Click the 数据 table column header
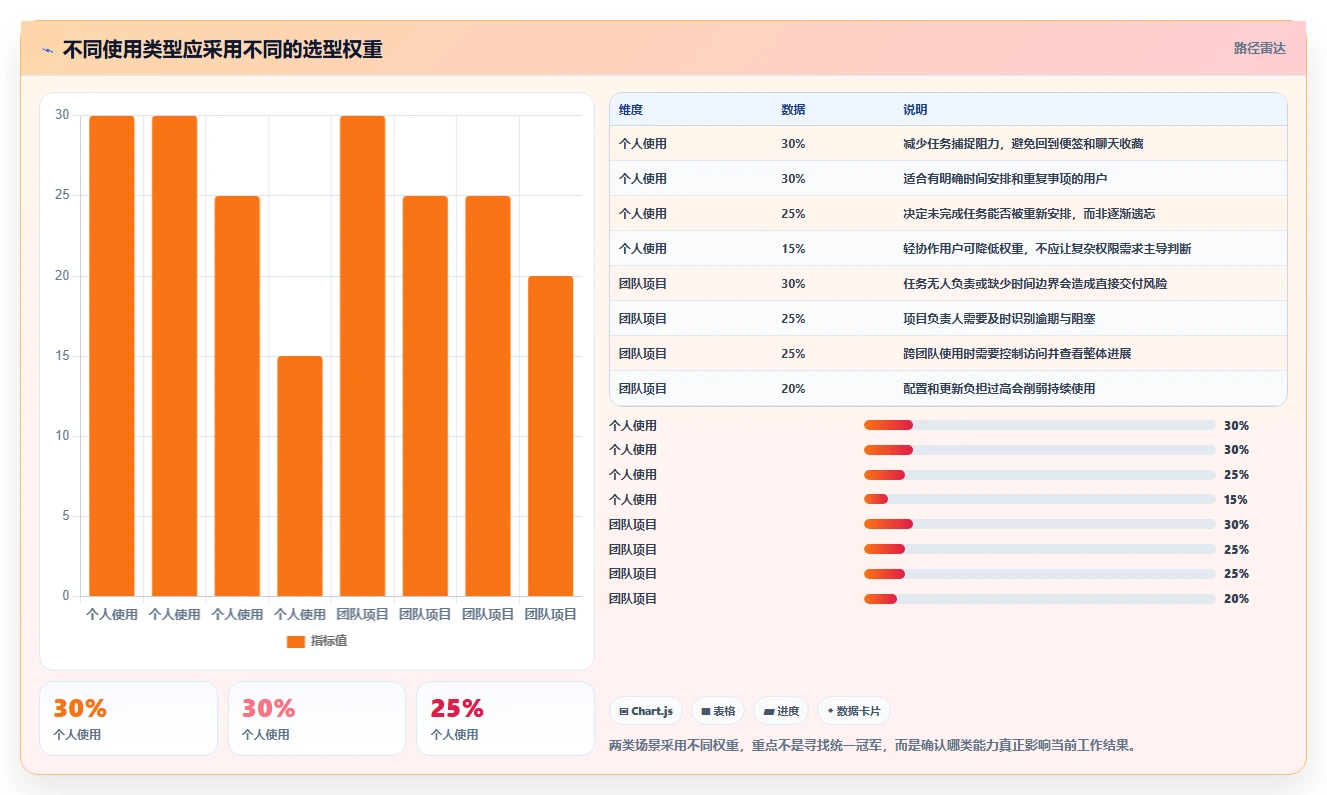The image size is (1327, 795). pos(793,109)
